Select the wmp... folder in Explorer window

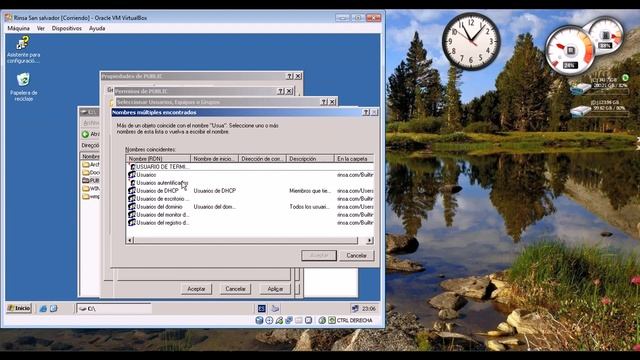(90, 196)
